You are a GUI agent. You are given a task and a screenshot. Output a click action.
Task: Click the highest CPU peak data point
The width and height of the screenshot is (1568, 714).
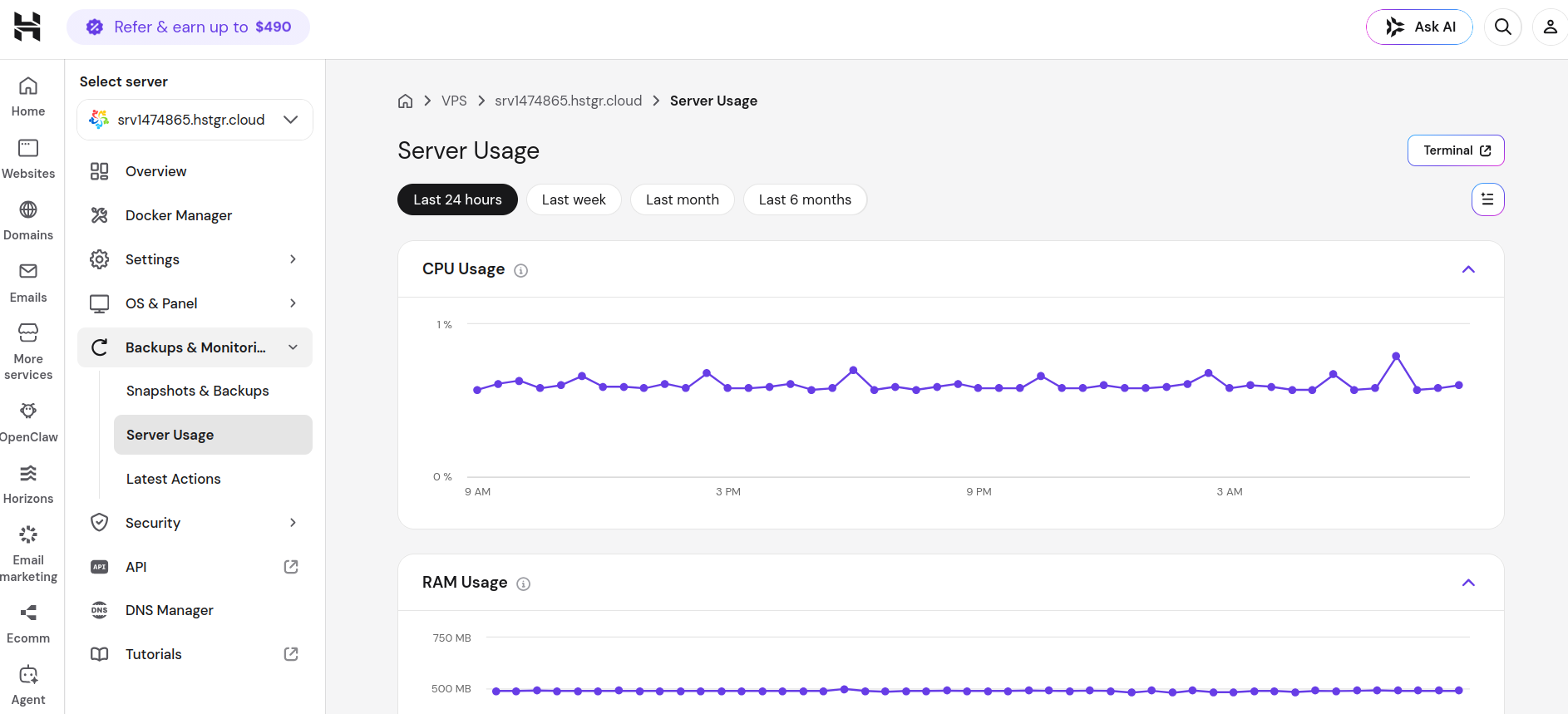(x=1396, y=356)
